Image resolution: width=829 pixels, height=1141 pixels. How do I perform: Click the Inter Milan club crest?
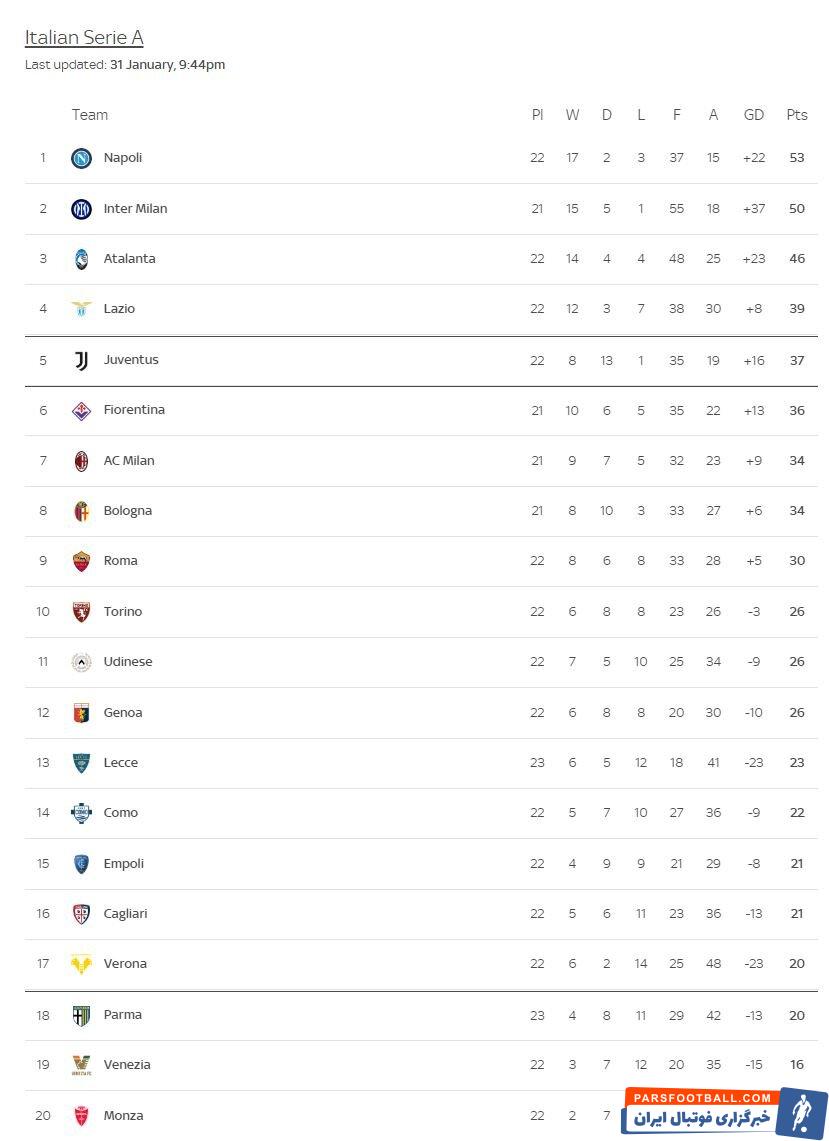[81, 209]
